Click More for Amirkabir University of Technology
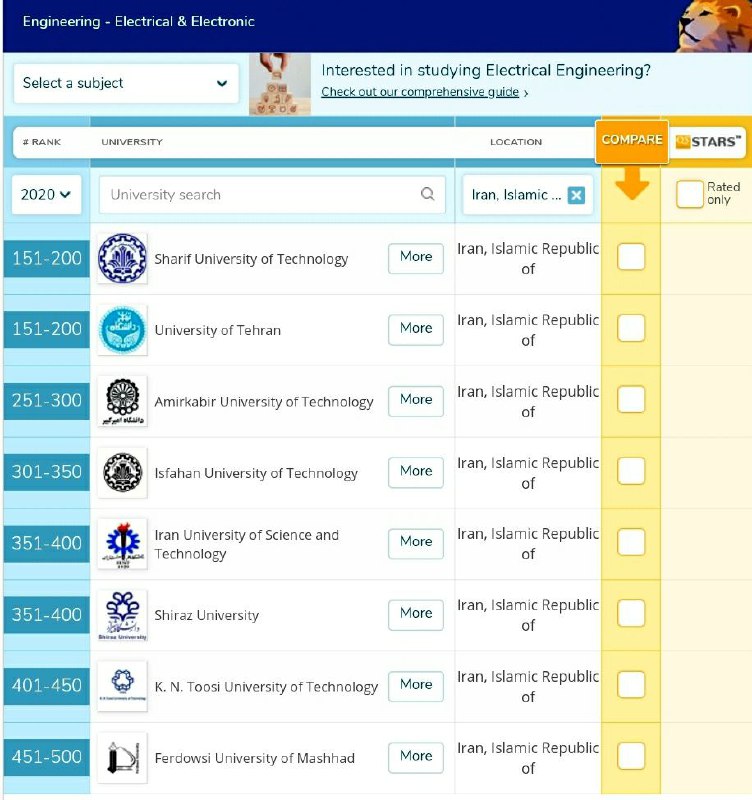 (x=416, y=401)
